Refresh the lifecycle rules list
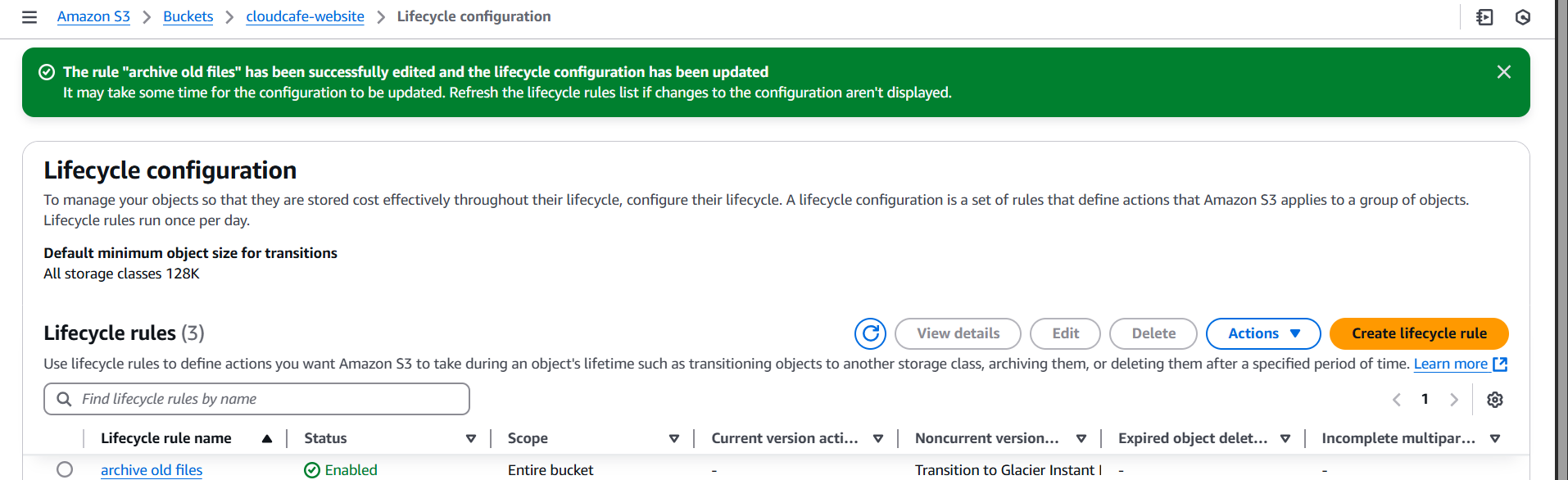The width and height of the screenshot is (1568, 480). (870, 333)
